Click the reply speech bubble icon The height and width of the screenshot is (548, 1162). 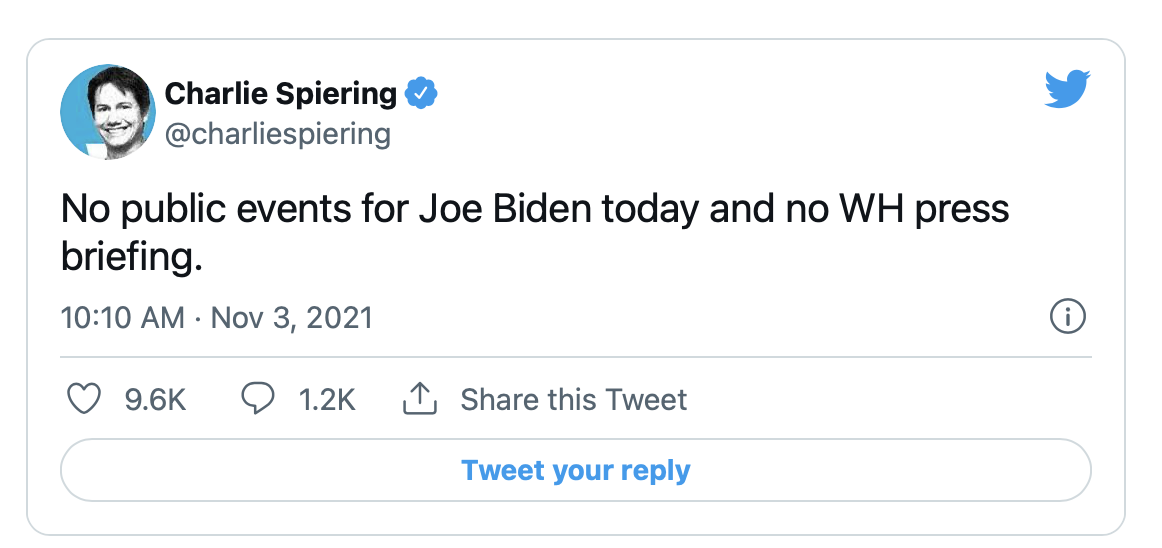(258, 400)
